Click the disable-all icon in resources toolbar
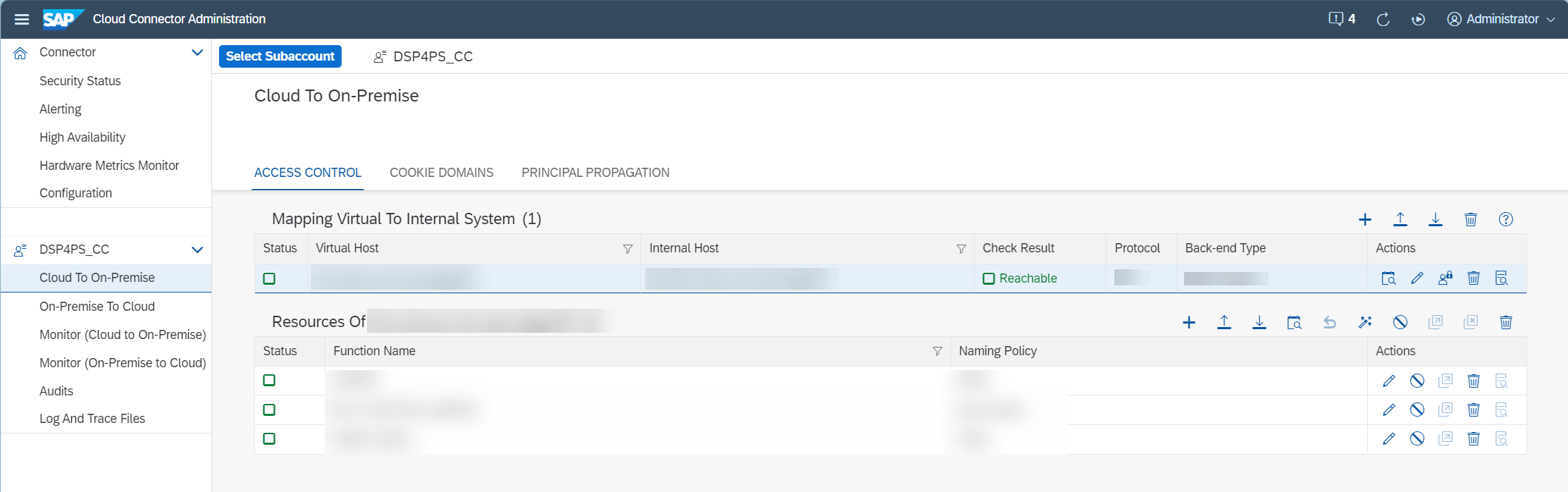 pyautogui.click(x=1400, y=322)
